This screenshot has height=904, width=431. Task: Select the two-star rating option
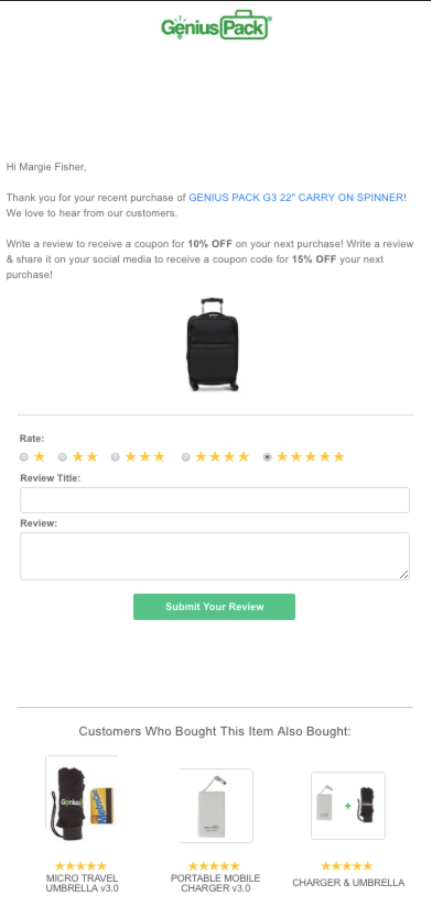pos(62,457)
